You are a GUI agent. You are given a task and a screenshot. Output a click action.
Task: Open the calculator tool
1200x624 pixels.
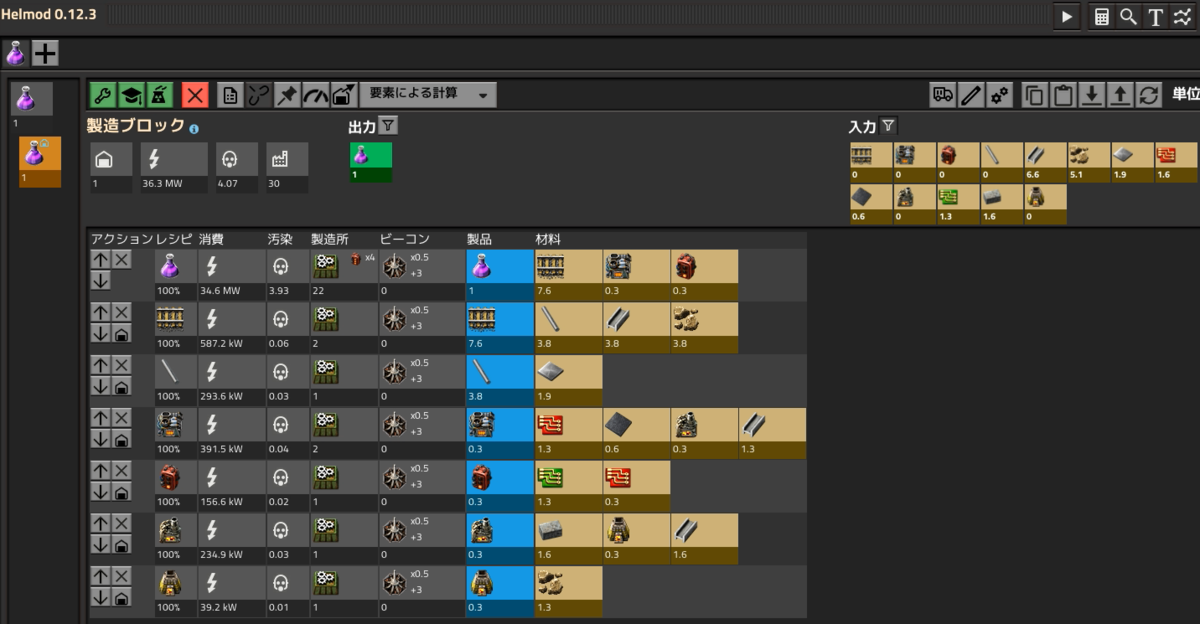tap(1102, 17)
